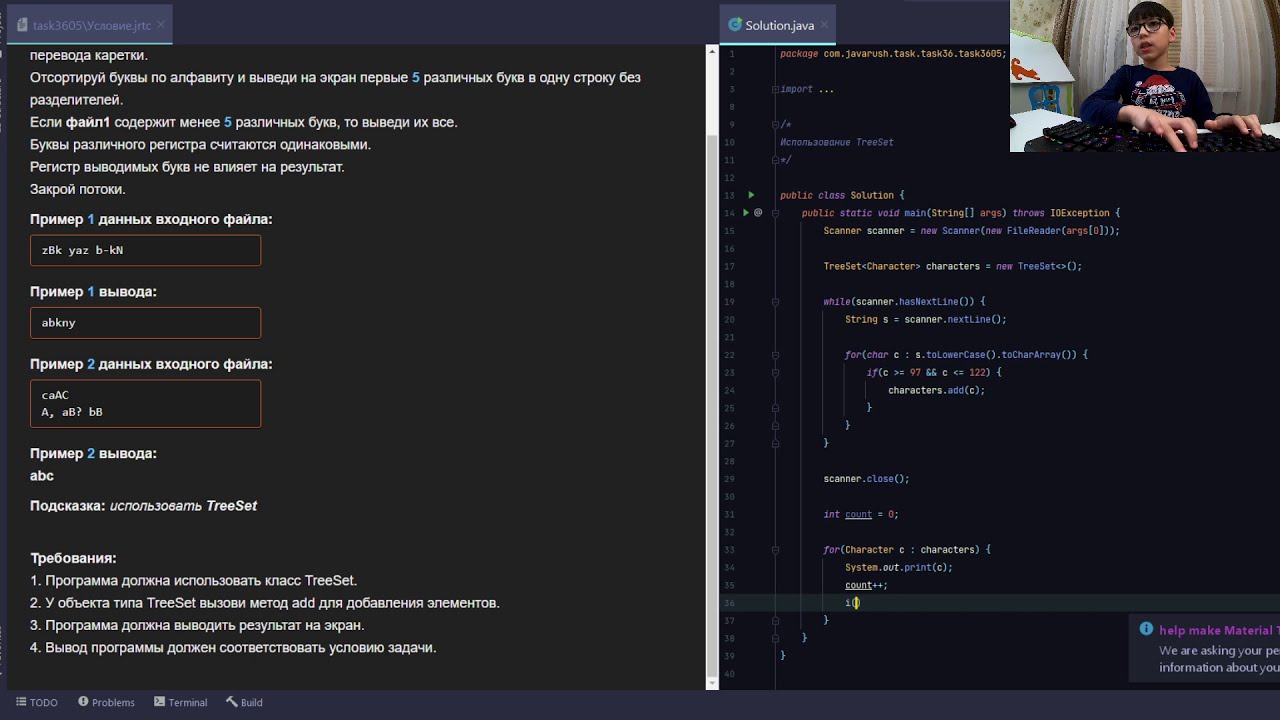Close the task3605\Условие.jrtc tab
Viewport: 1280px width, 720px height.
click(162, 25)
